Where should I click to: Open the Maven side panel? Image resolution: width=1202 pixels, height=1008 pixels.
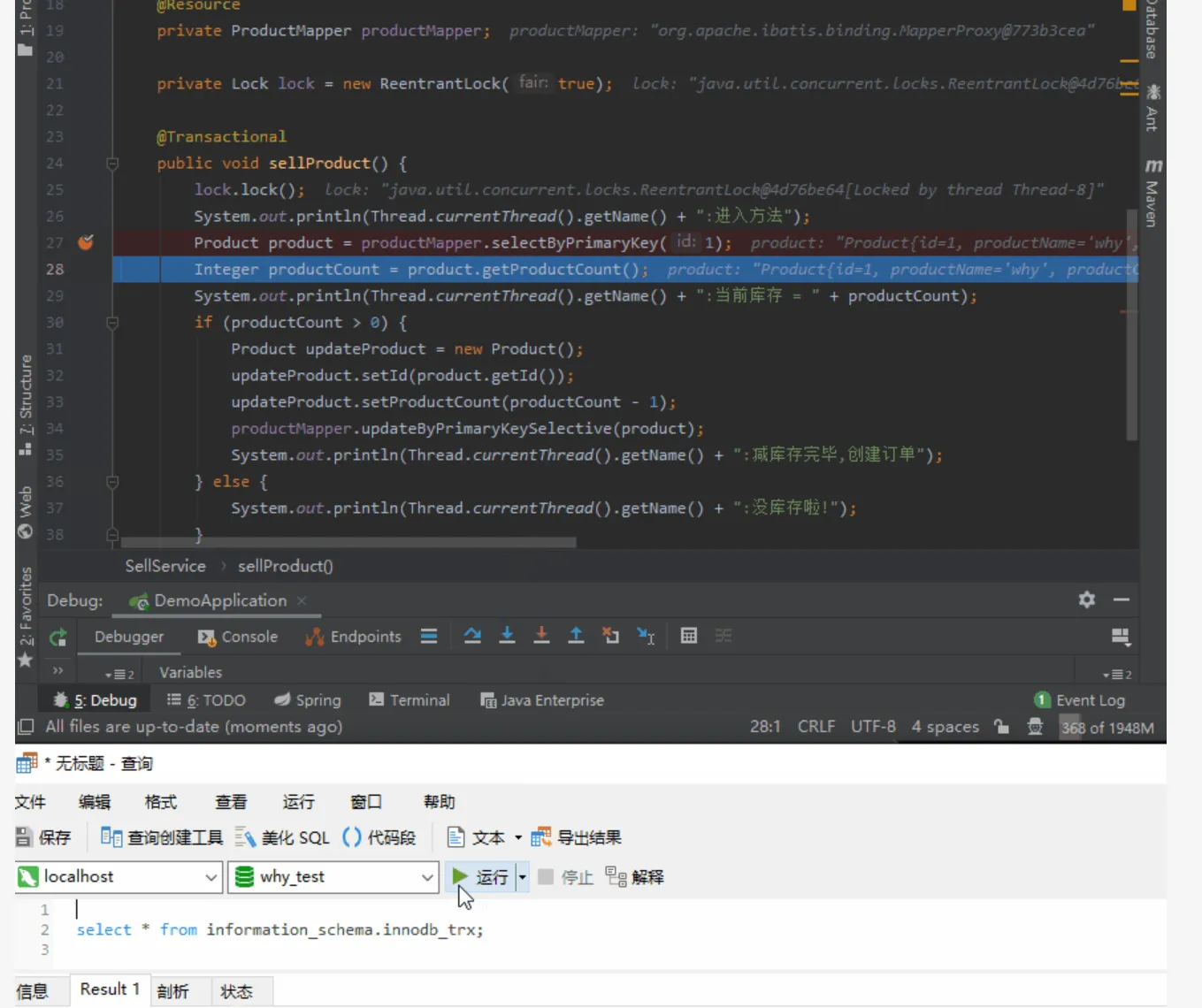pyautogui.click(x=1152, y=193)
